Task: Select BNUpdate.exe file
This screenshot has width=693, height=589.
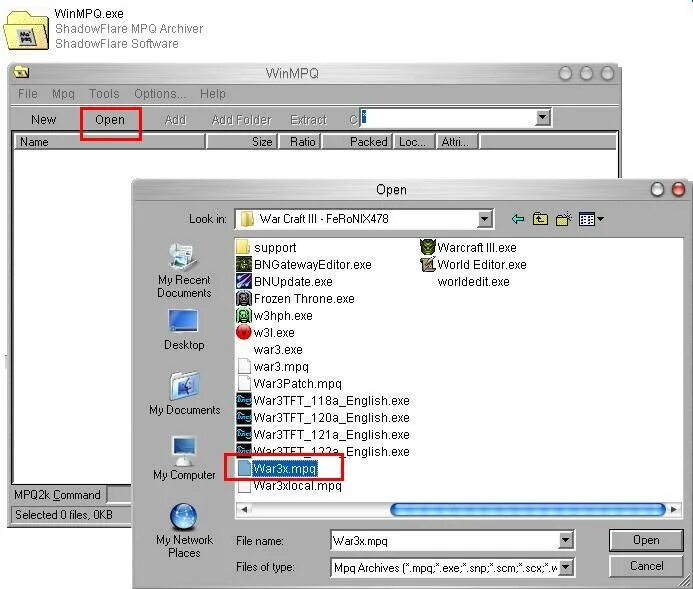Action: coord(285,281)
